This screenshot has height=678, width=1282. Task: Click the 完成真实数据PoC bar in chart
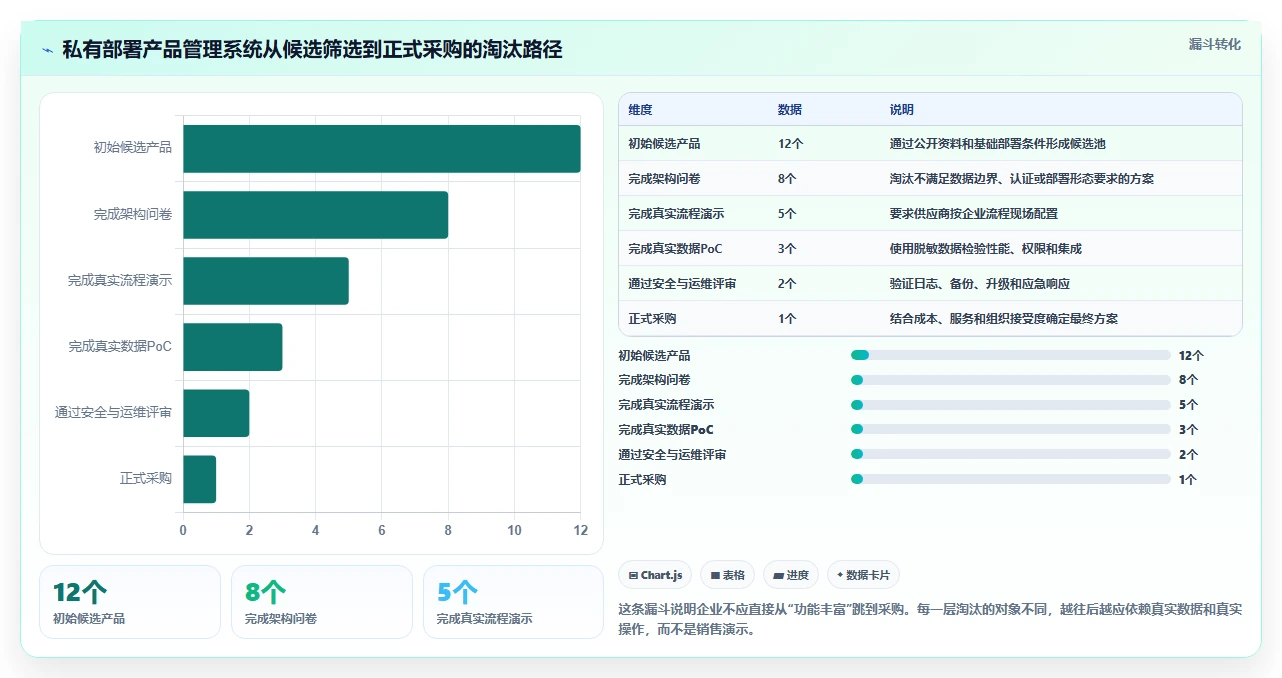(232, 347)
